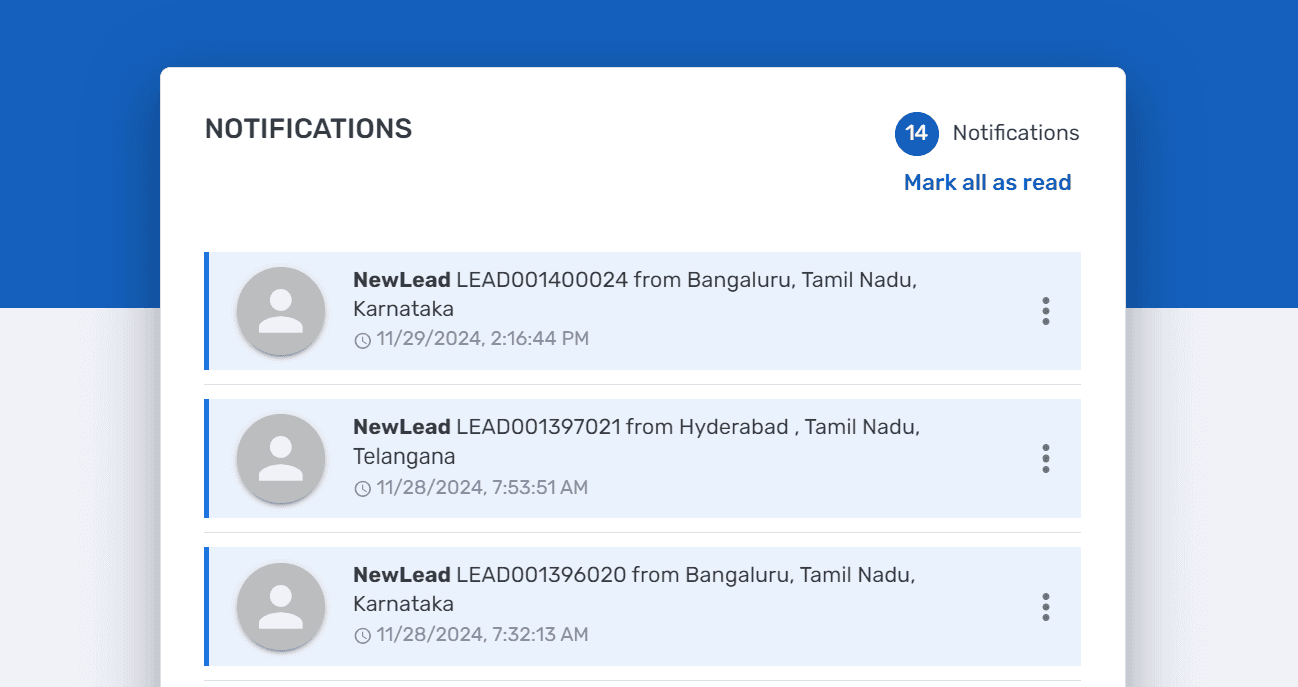Viewport: 1298px width, 687px height.
Task: Click the clock icon beside 11/29/2024 timestamp
Action: [x=361, y=340]
